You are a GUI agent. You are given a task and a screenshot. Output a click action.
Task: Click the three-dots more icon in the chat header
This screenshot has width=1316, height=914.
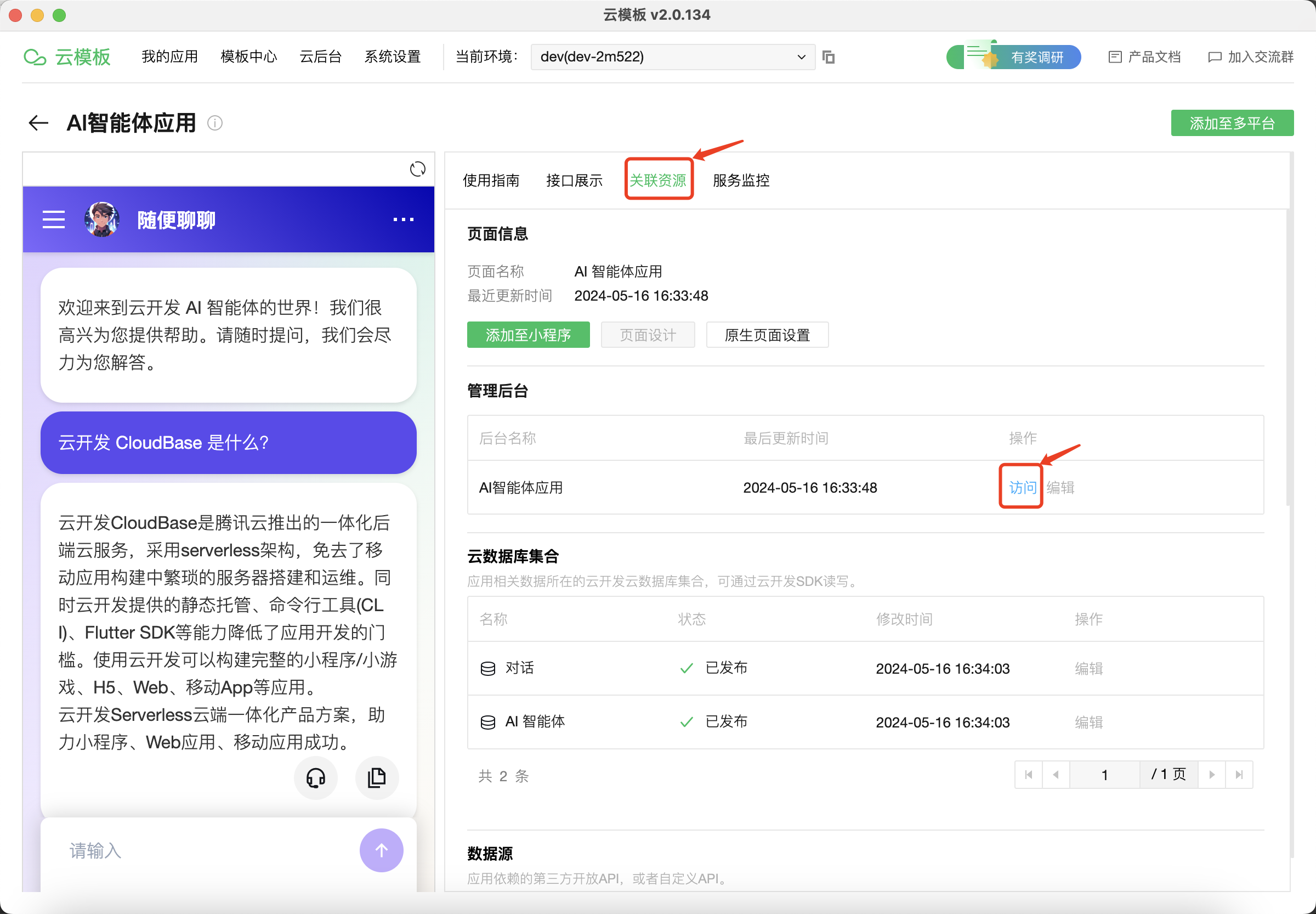(x=403, y=219)
